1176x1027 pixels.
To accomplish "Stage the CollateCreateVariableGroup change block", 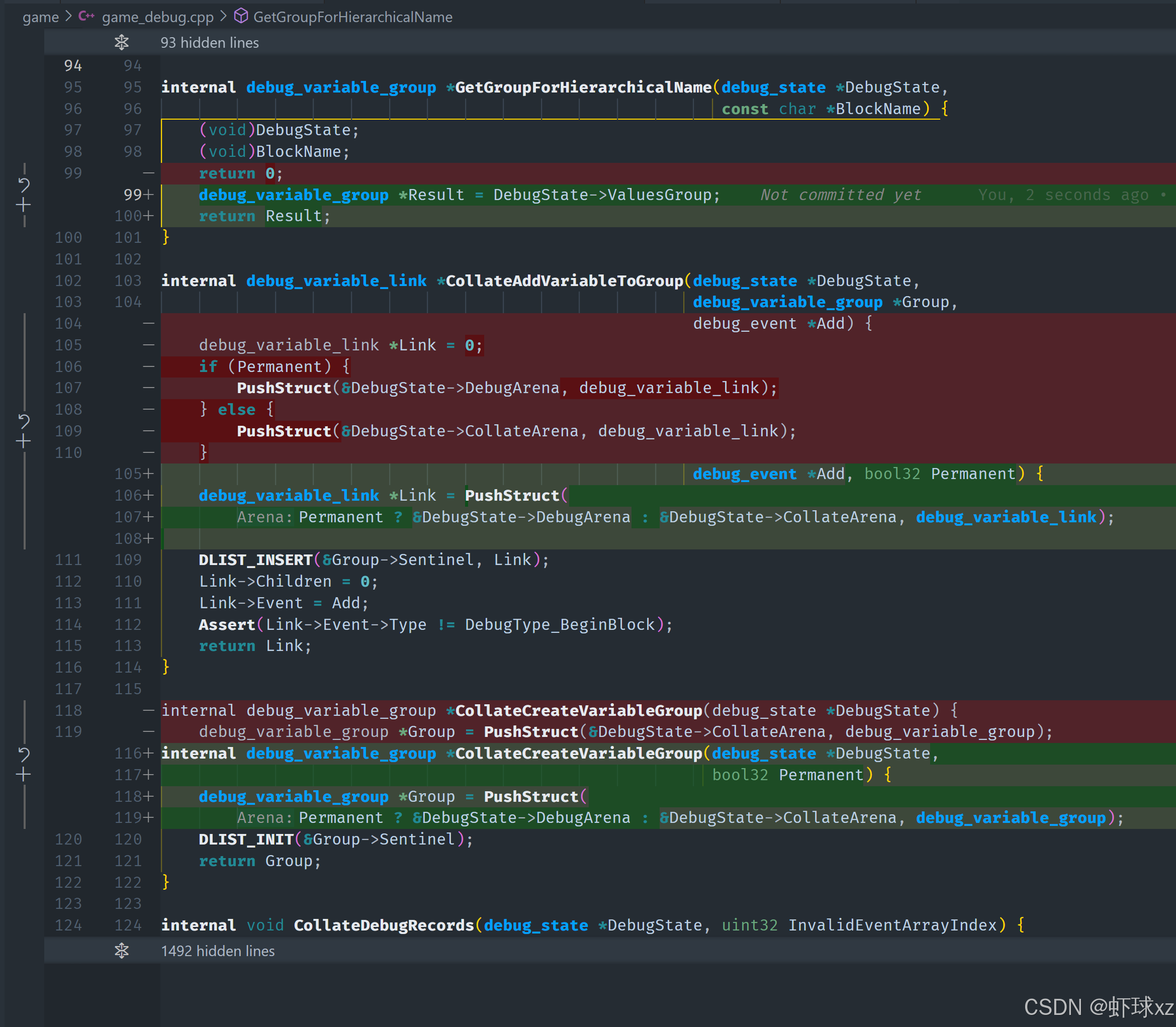I will 24,775.
